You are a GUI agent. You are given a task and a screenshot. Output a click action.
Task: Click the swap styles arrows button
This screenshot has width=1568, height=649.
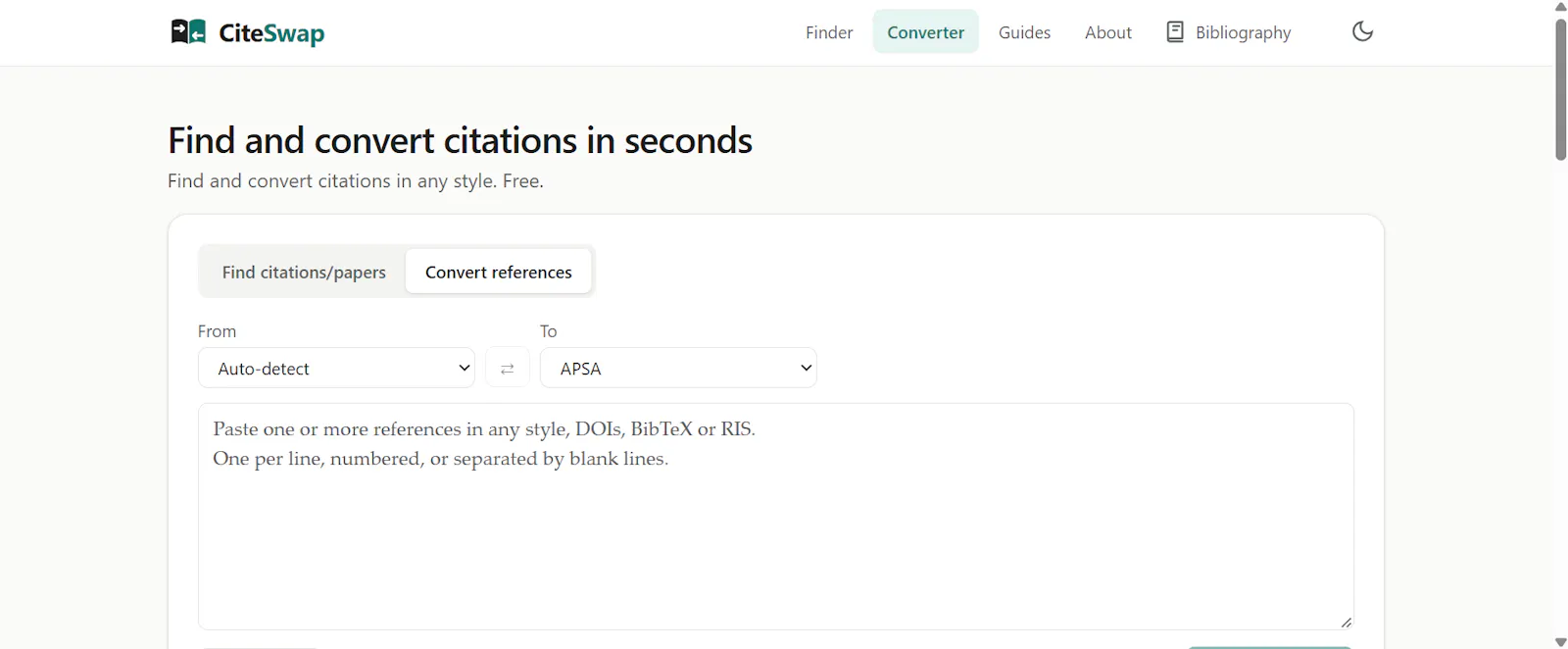coord(508,369)
